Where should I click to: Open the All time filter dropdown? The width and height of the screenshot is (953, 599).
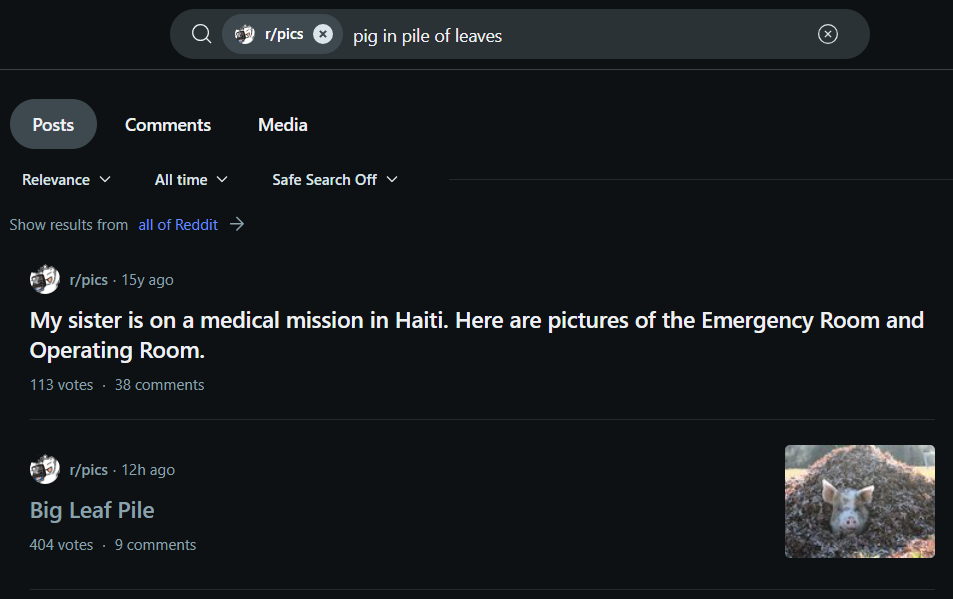191,180
